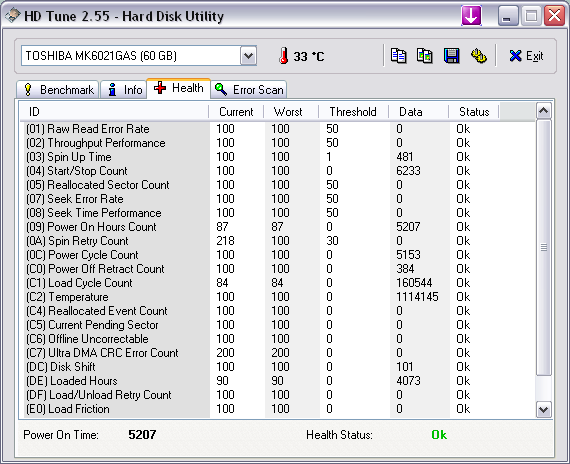Click the 218 current value
Viewport: 570px width, 464px height.
click(x=225, y=241)
